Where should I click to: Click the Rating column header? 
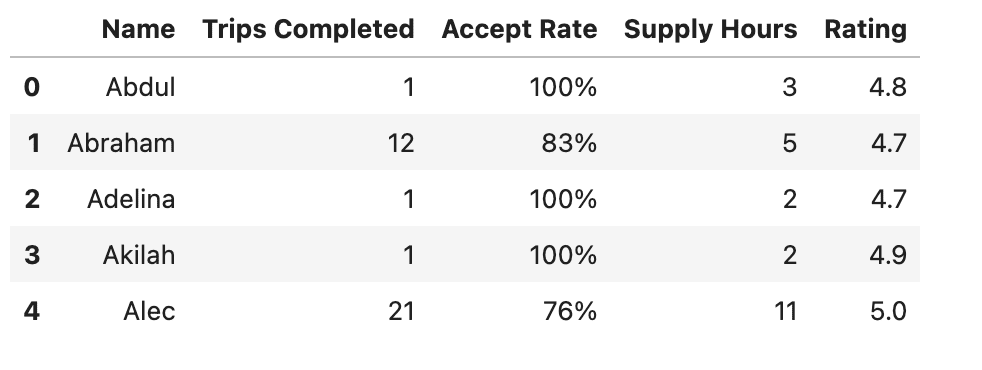click(x=866, y=29)
